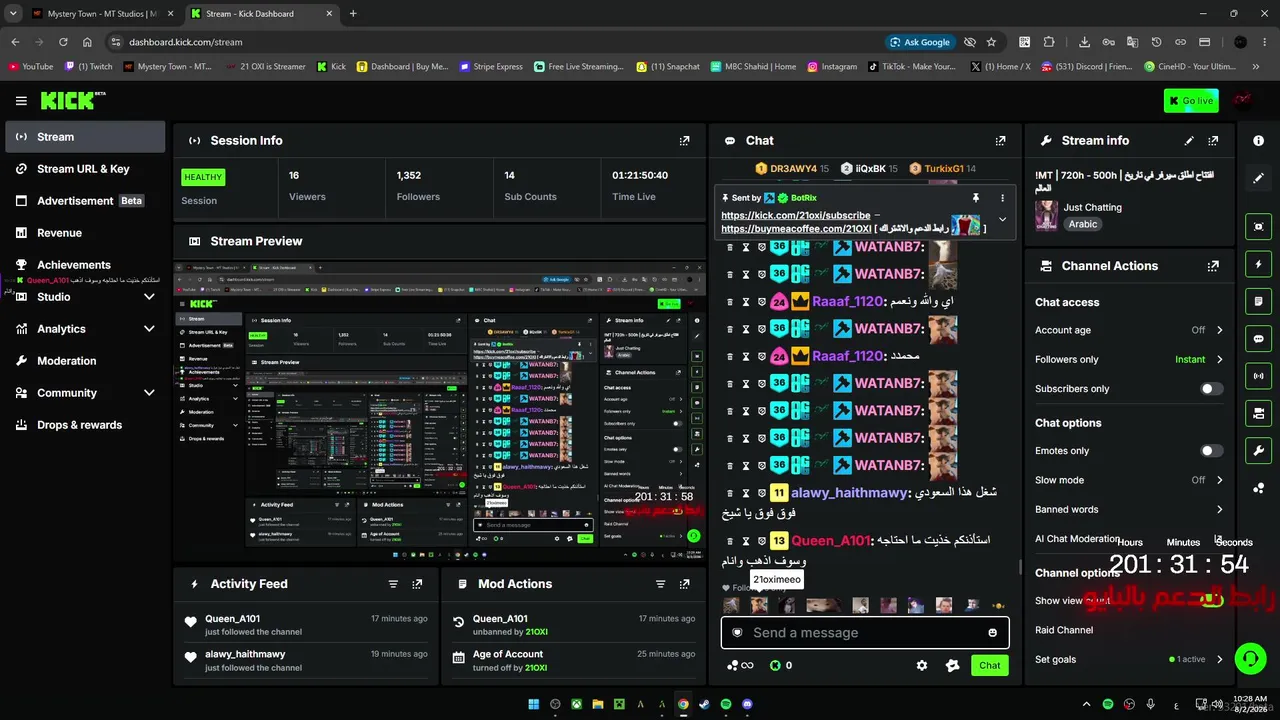The image size is (1280, 720).
Task: Unpin the BotRix pinned message
Action: [x=976, y=198]
